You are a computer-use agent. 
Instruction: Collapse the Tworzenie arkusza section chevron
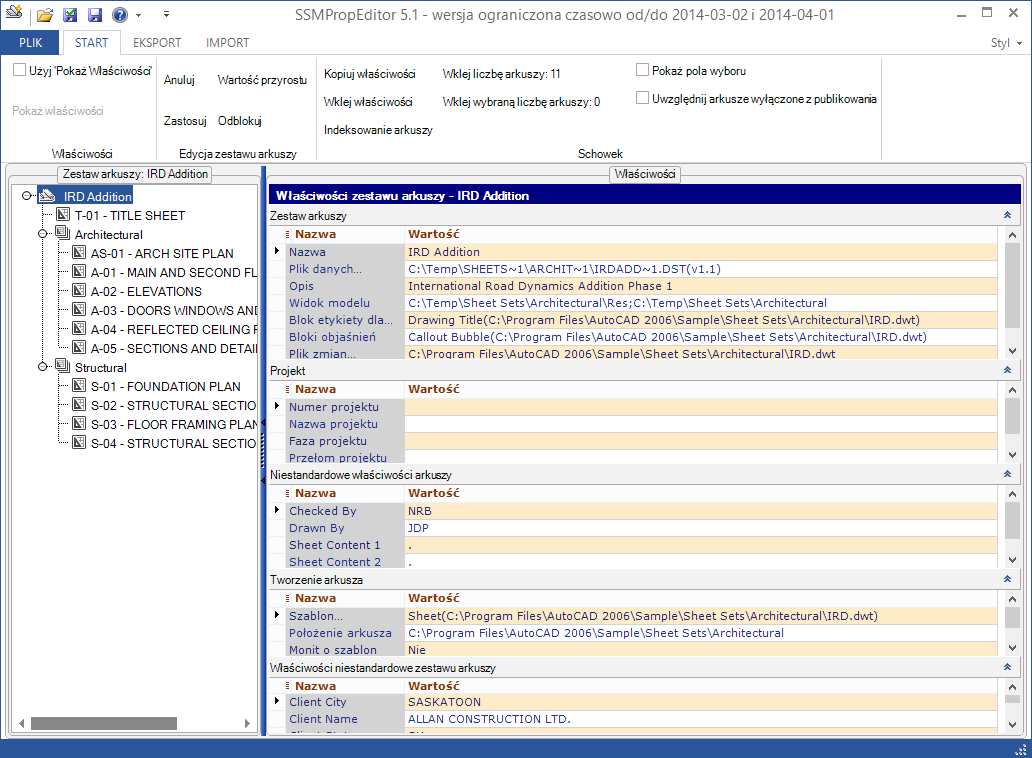pos(1007,580)
